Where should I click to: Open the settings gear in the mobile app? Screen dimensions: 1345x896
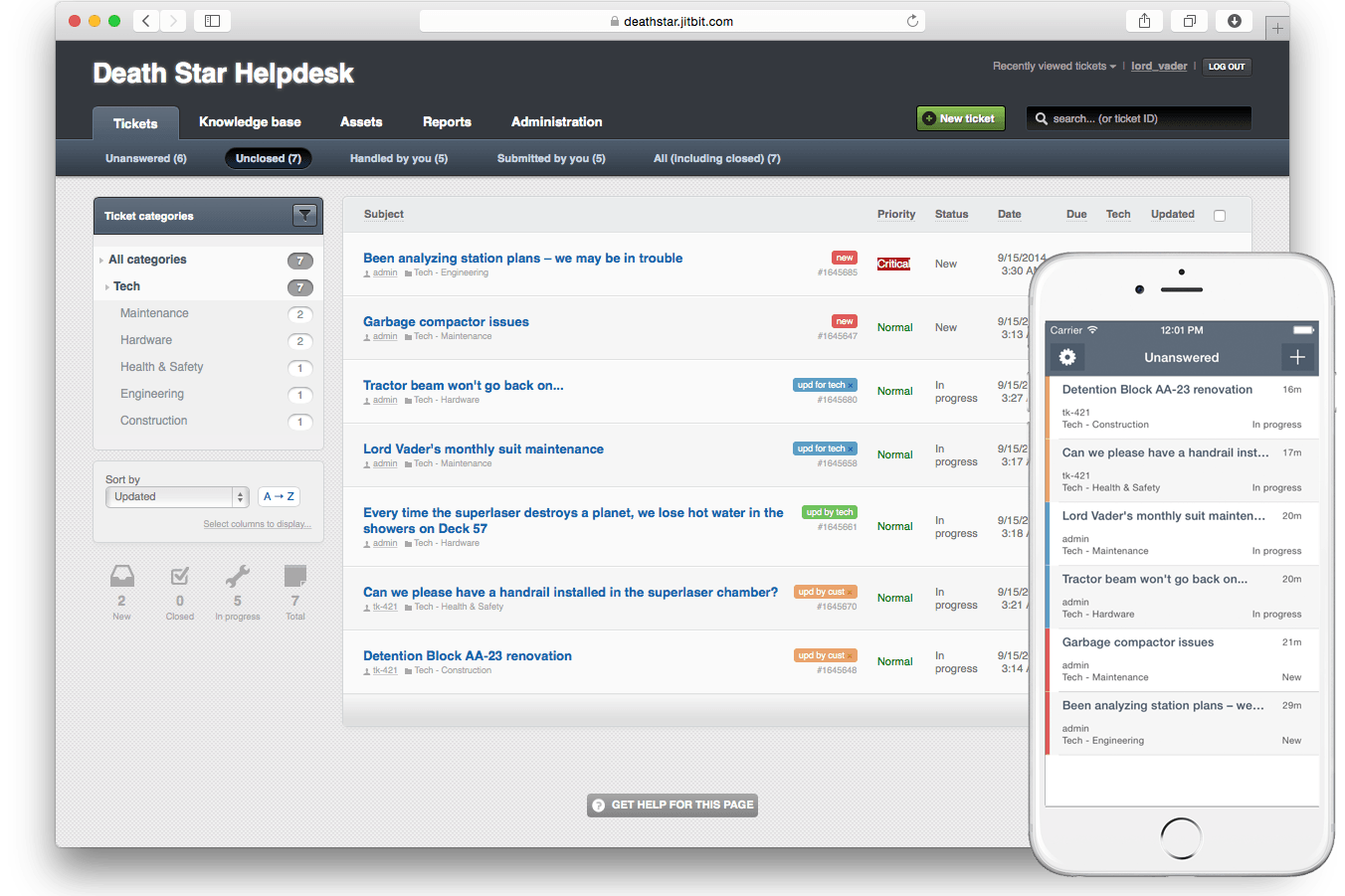click(1067, 357)
